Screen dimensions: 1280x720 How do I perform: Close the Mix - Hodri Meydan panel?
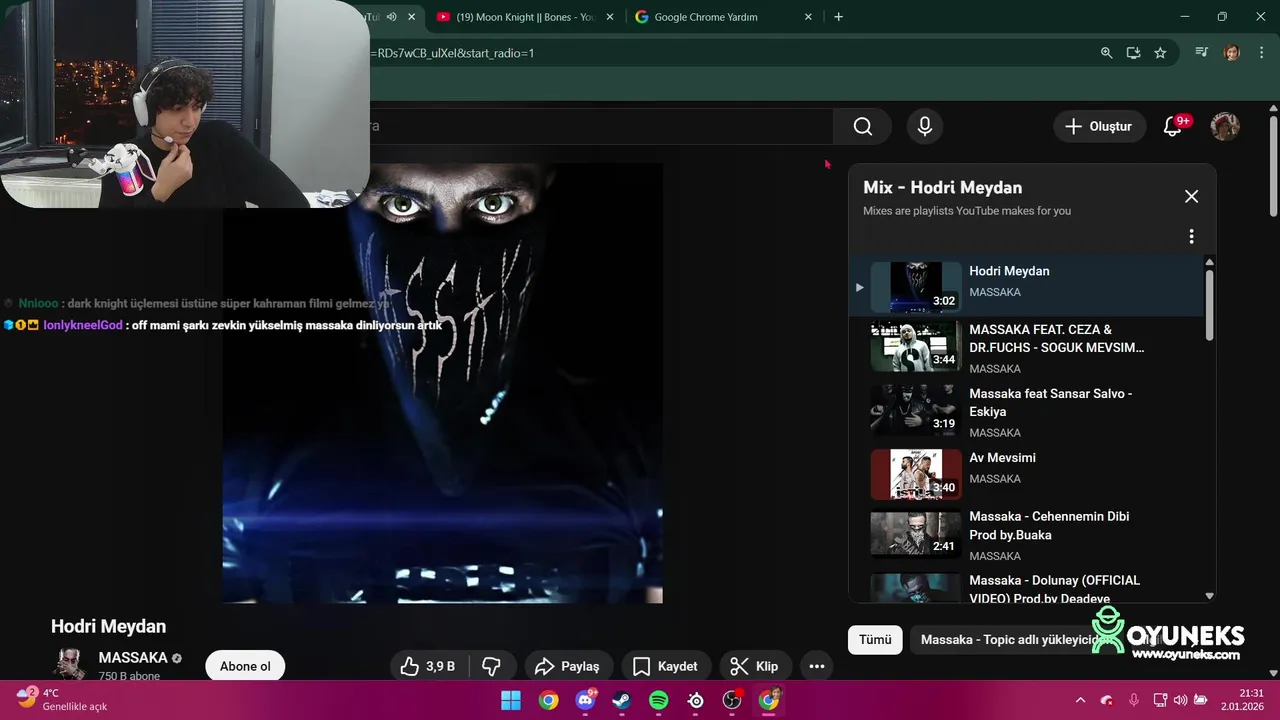click(x=1191, y=196)
